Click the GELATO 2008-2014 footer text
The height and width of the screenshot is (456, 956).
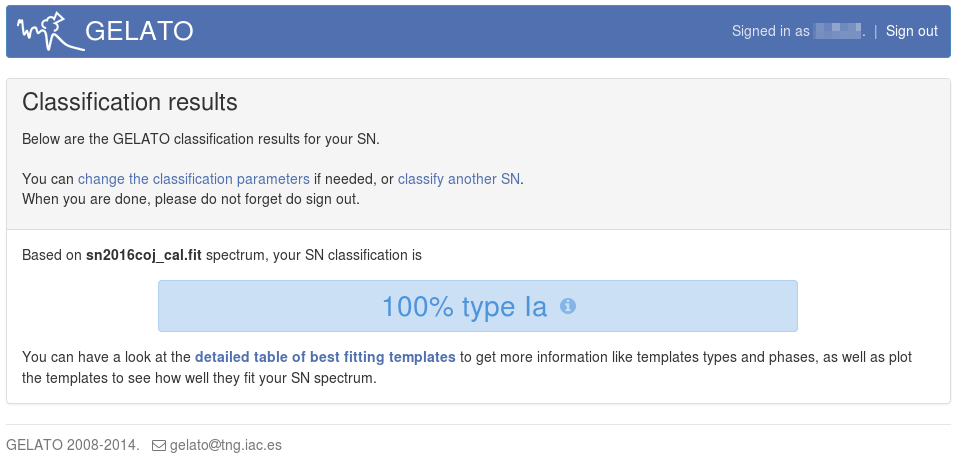pyautogui.click(x=72, y=445)
